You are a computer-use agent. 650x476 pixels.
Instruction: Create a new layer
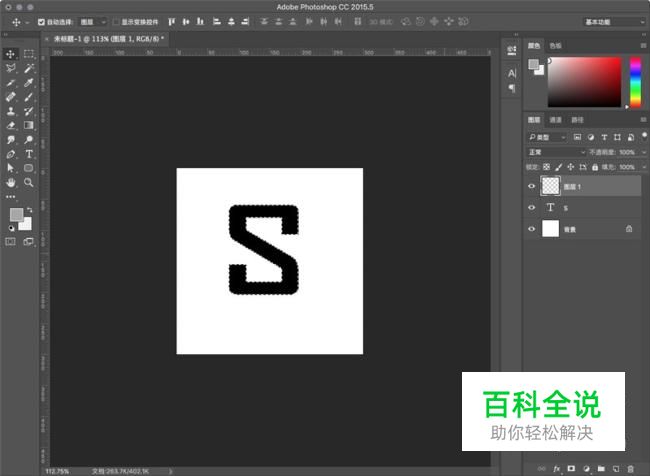click(x=616, y=469)
